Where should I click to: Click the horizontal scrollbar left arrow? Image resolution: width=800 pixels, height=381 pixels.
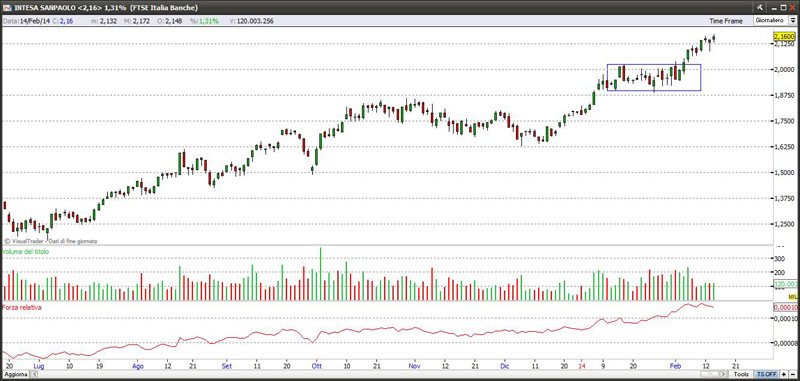coord(34,374)
